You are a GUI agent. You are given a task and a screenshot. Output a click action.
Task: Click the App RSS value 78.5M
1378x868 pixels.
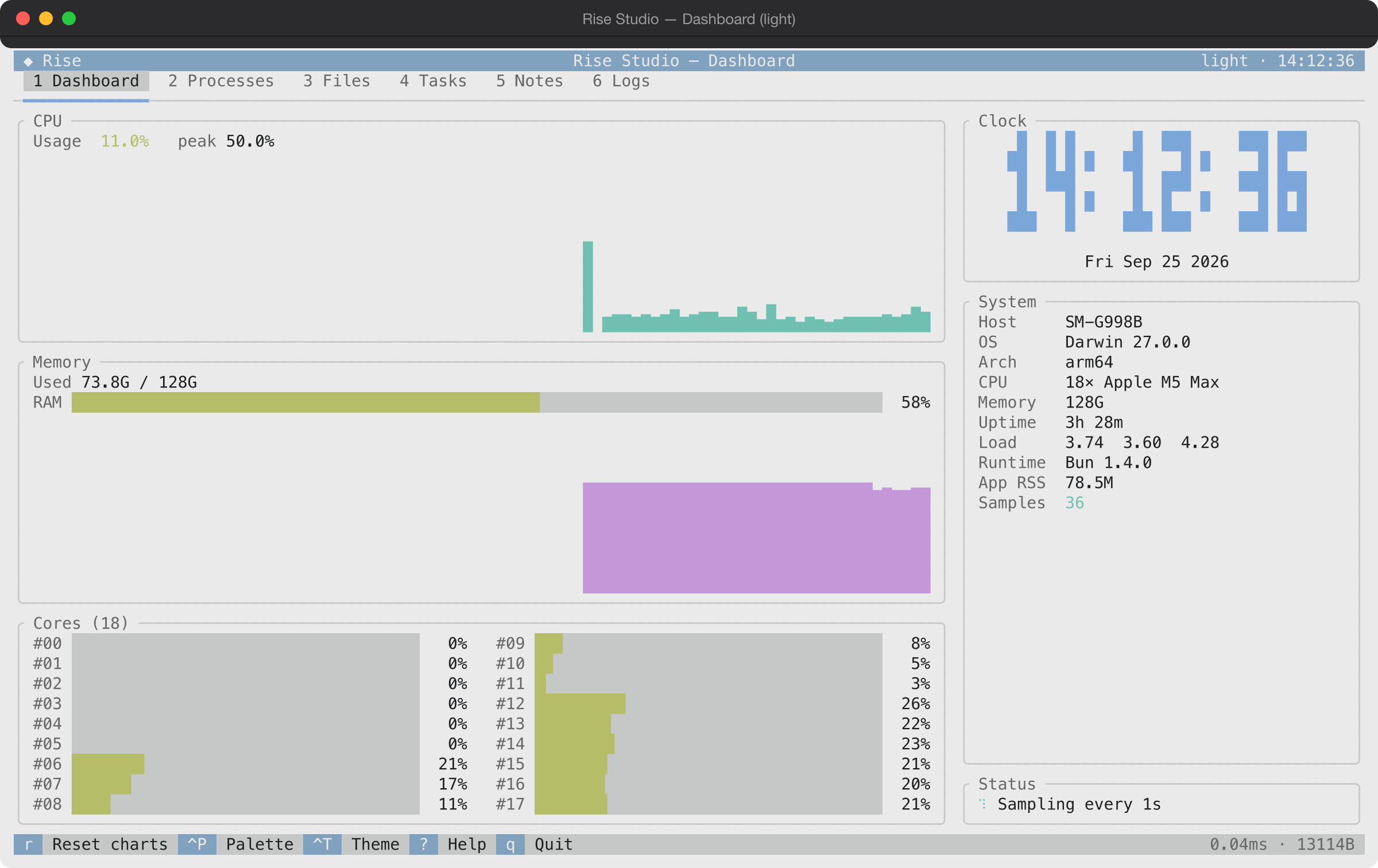point(1089,483)
